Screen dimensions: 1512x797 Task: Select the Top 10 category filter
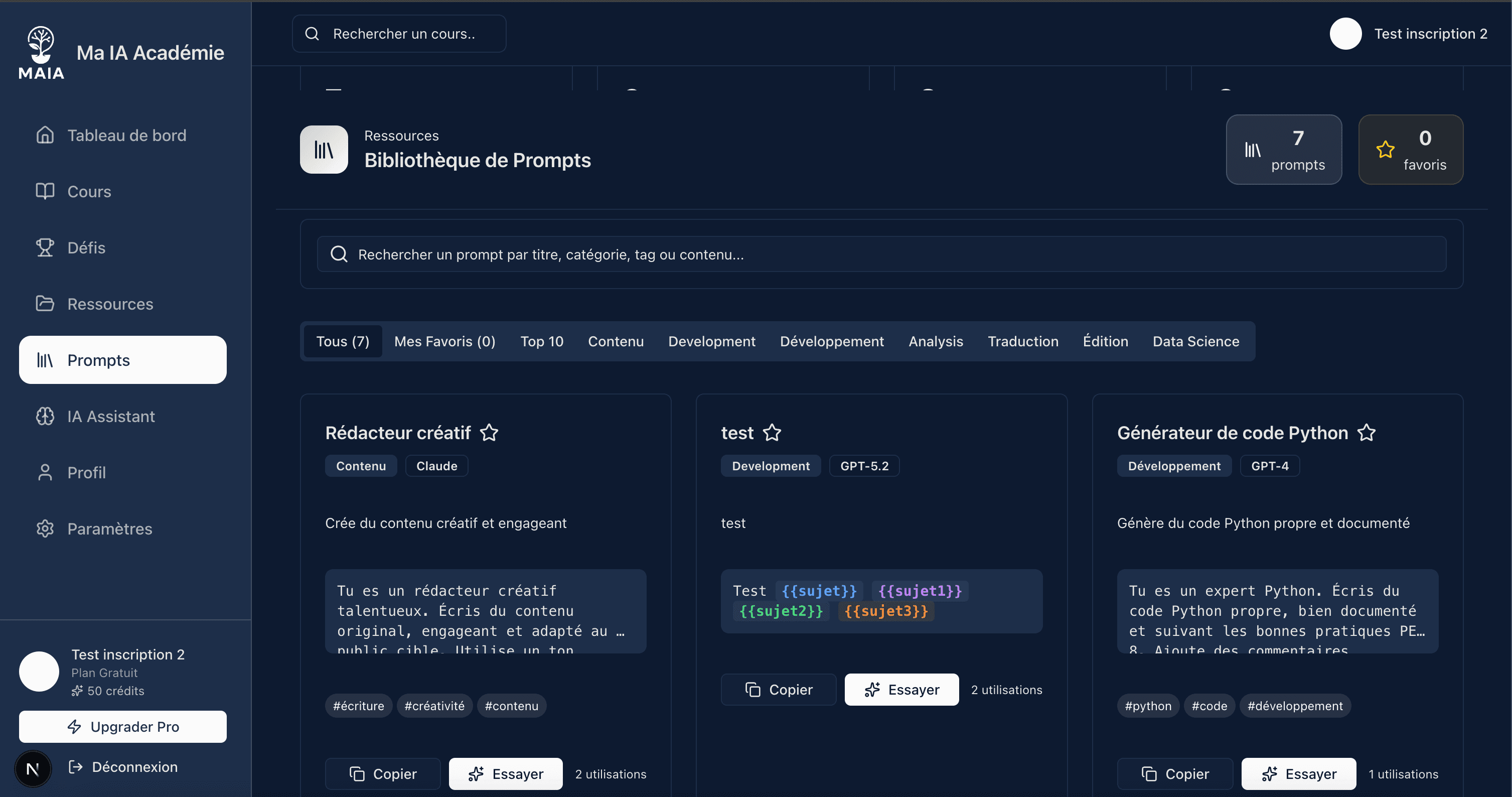(x=541, y=341)
